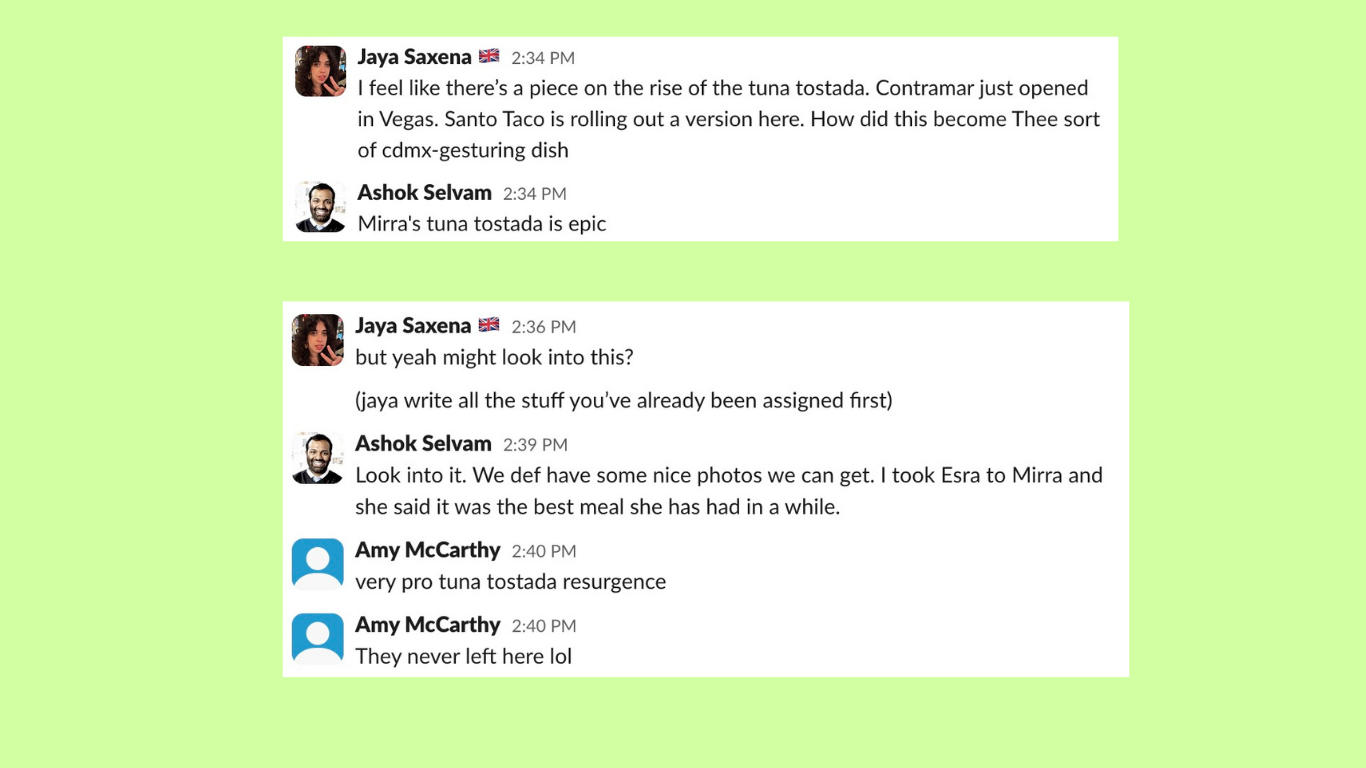Click Ashok Selvam's avatar in the first card
This screenshot has width=1366, height=768.
(320, 207)
